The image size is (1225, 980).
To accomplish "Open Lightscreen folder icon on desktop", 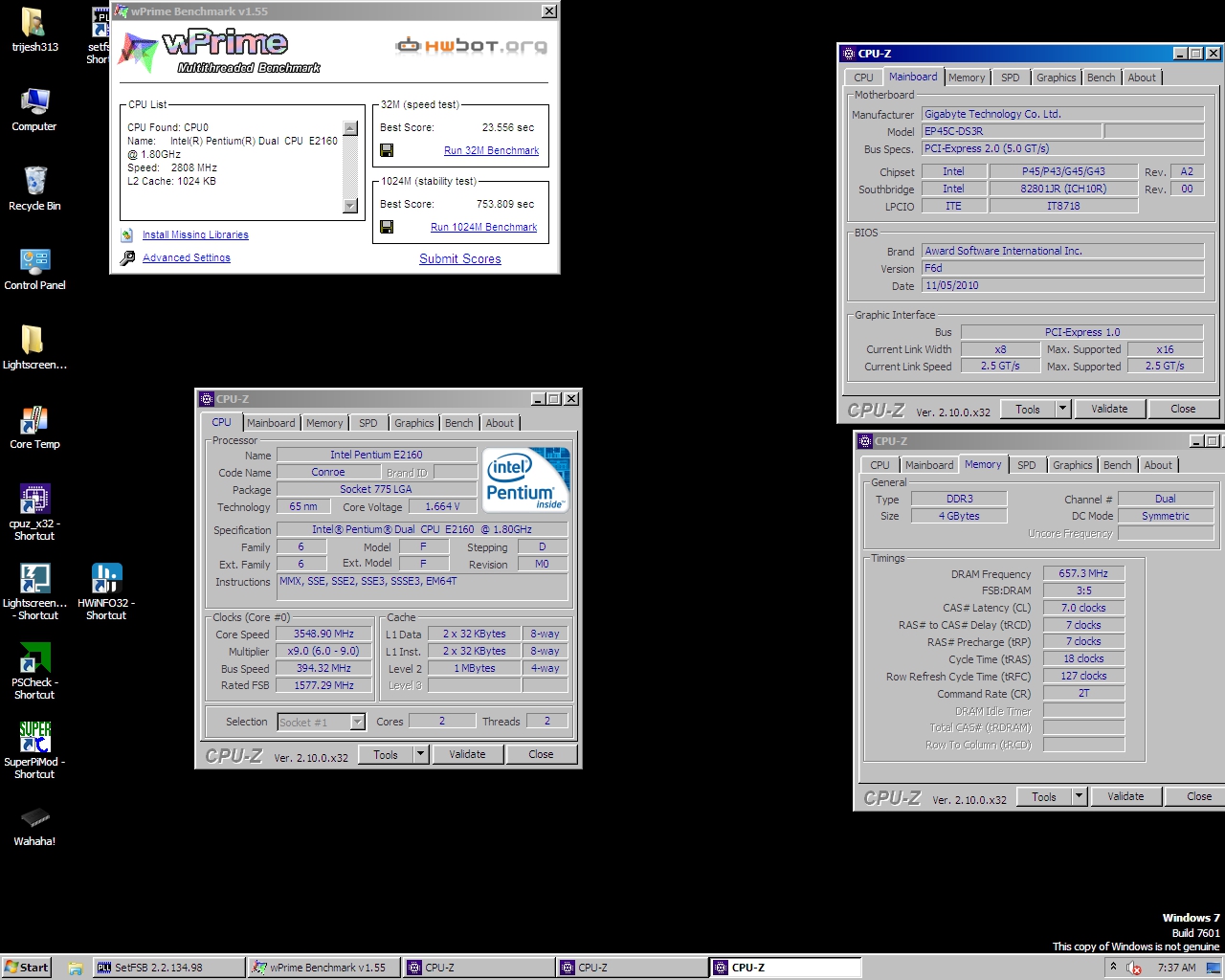I will coord(34,346).
